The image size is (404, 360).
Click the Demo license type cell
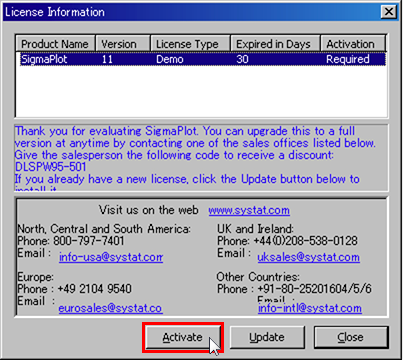point(170,59)
